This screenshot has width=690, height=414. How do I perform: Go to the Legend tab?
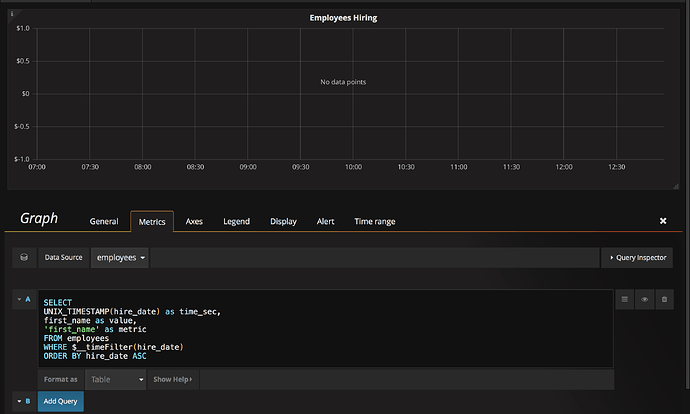236,221
